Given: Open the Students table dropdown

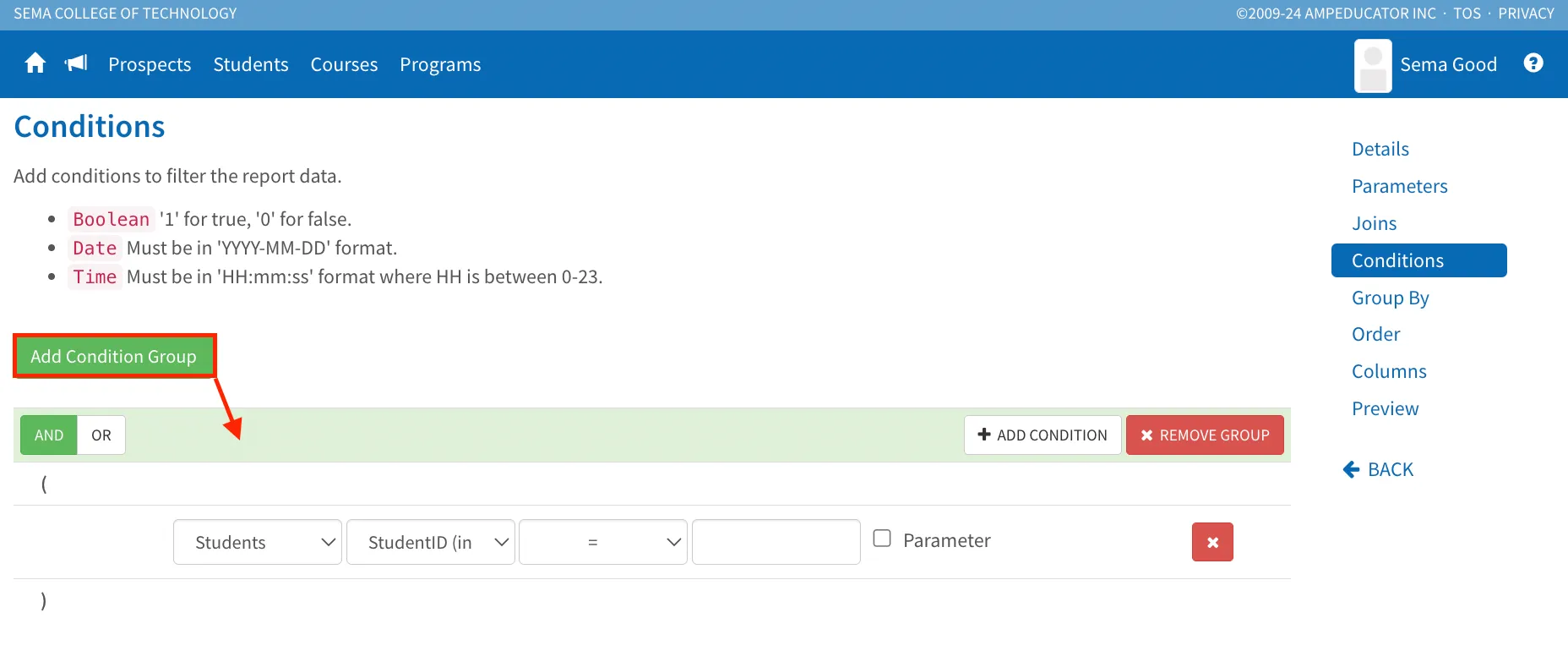Looking at the screenshot, I should (x=258, y=543).
